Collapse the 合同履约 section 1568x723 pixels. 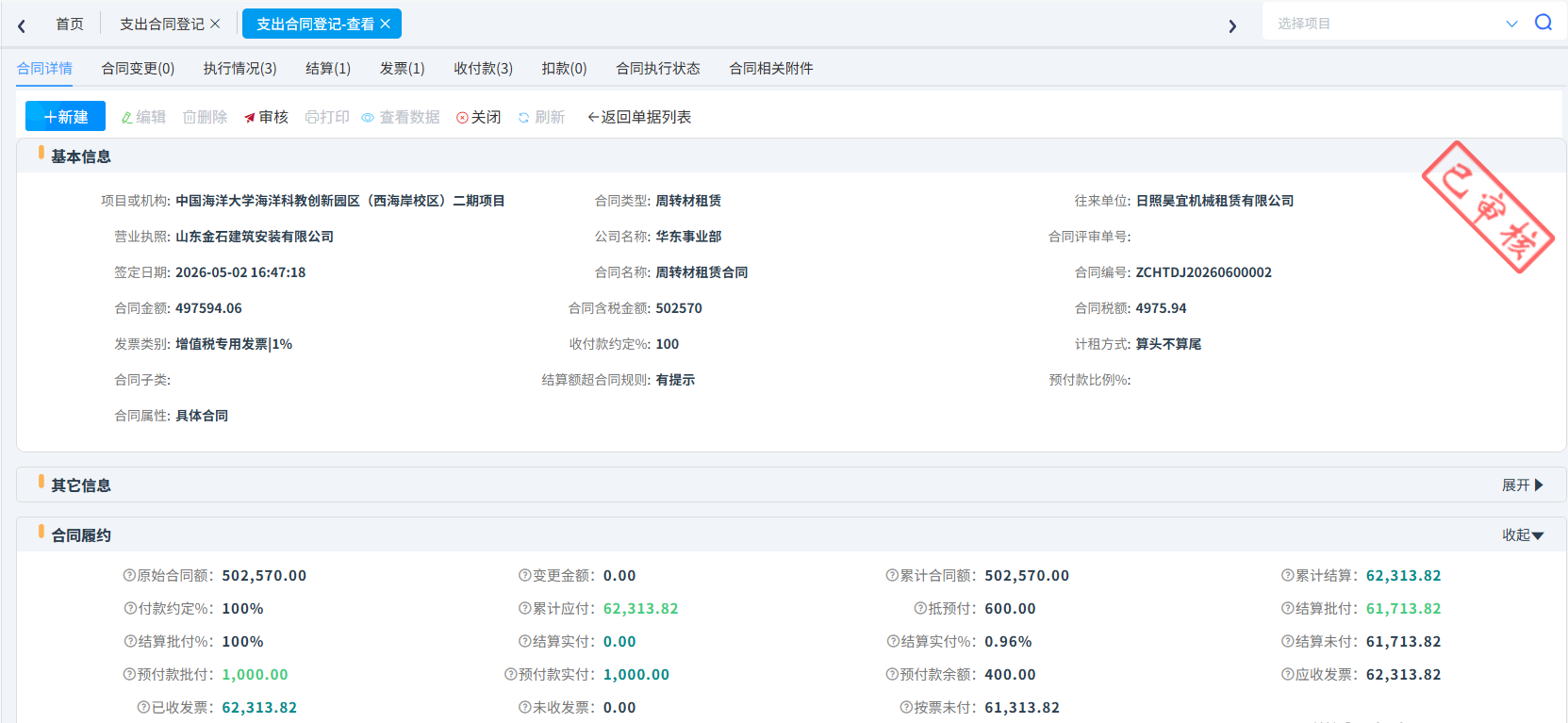click(1523, 534)
